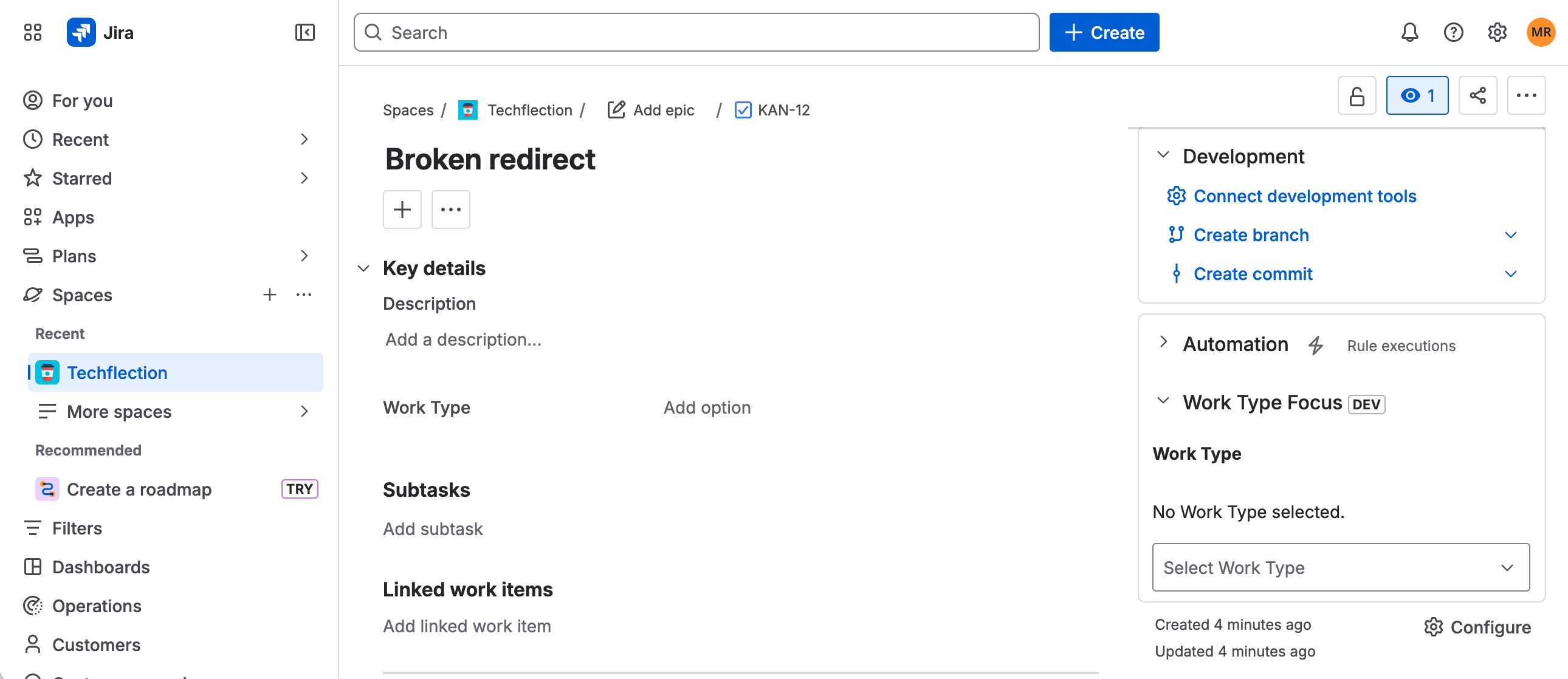Click the Broken redirect title

tap(490, 159)
